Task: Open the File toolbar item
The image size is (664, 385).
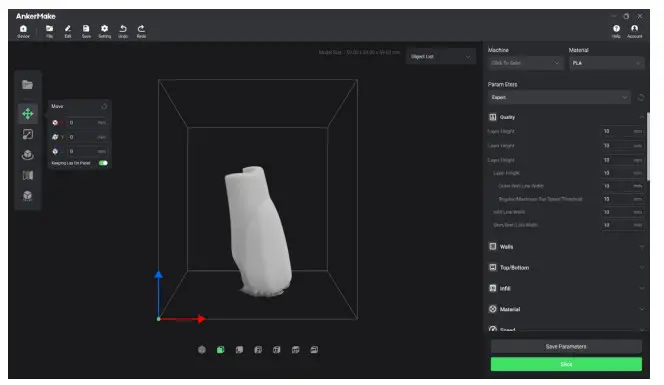Action: [50, 31]
